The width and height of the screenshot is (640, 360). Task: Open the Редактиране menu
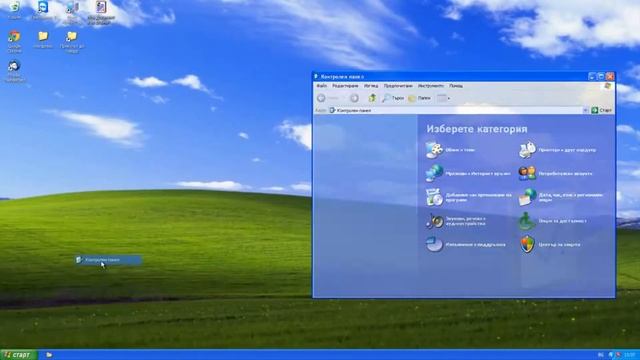point(345,86)
